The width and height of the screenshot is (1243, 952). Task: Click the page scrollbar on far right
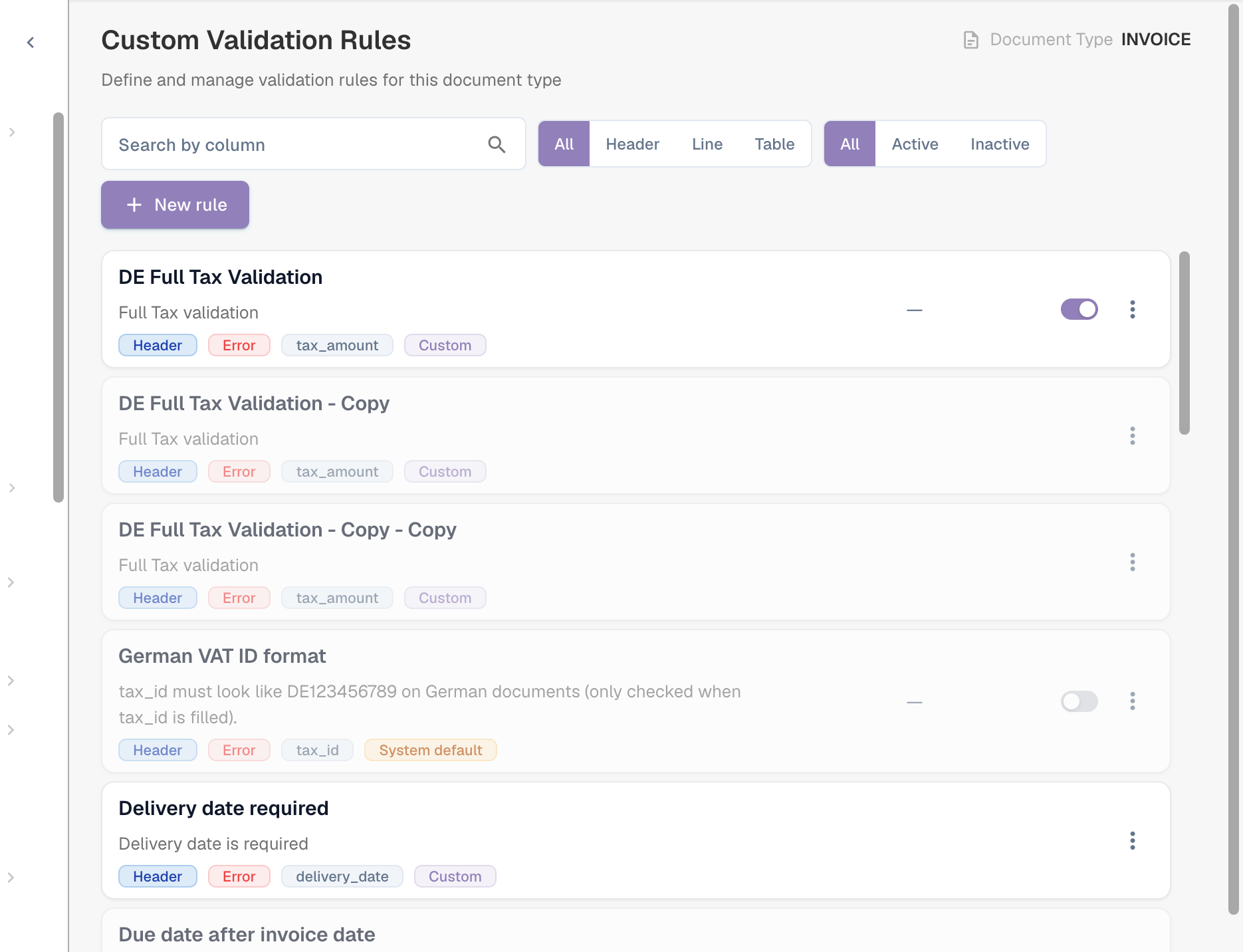[x=1233, y=459]
